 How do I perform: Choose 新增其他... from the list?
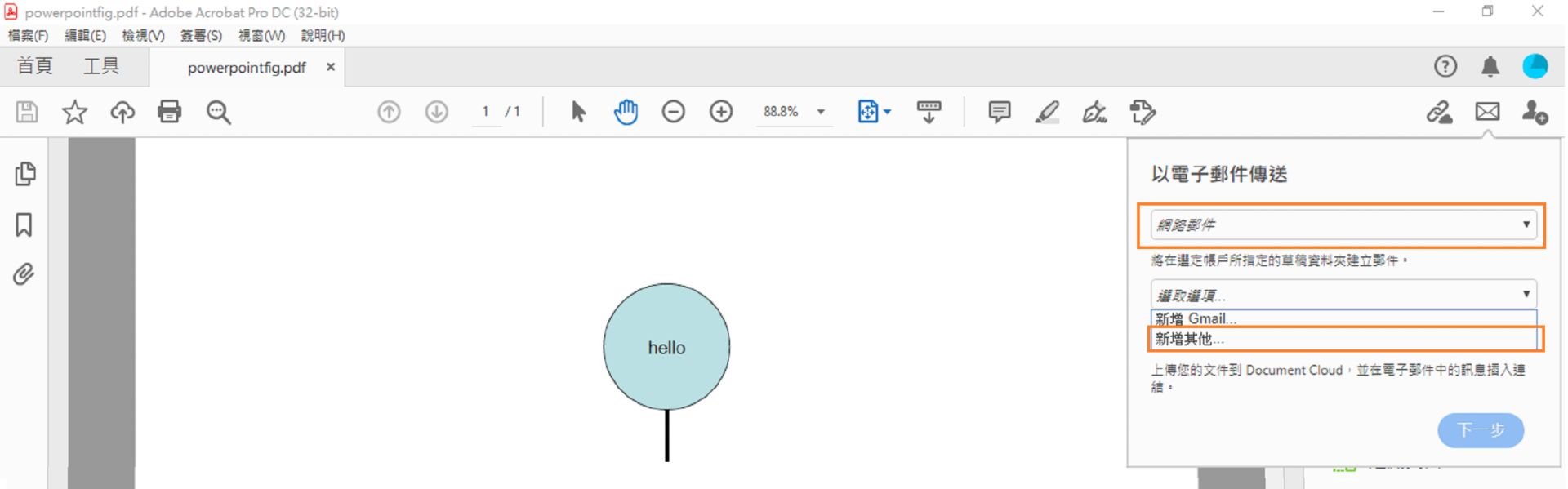click(1343, 339)
